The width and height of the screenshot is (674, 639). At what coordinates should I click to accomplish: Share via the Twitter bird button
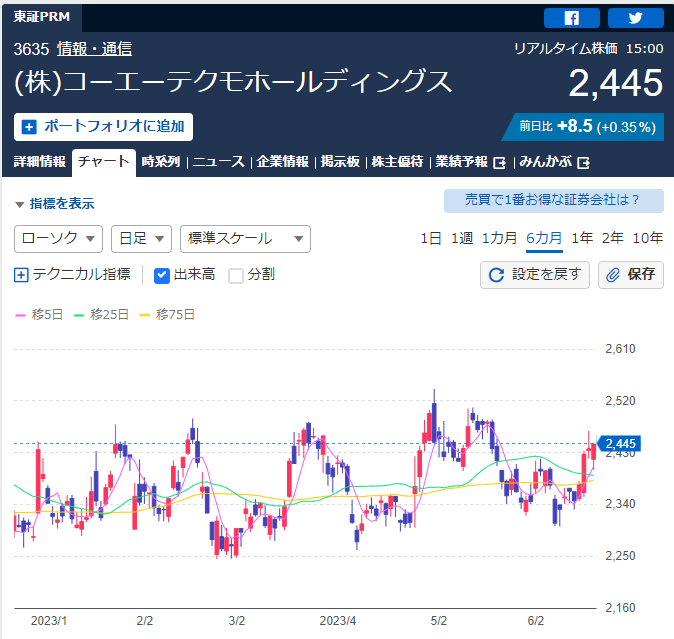pos(635,18)
